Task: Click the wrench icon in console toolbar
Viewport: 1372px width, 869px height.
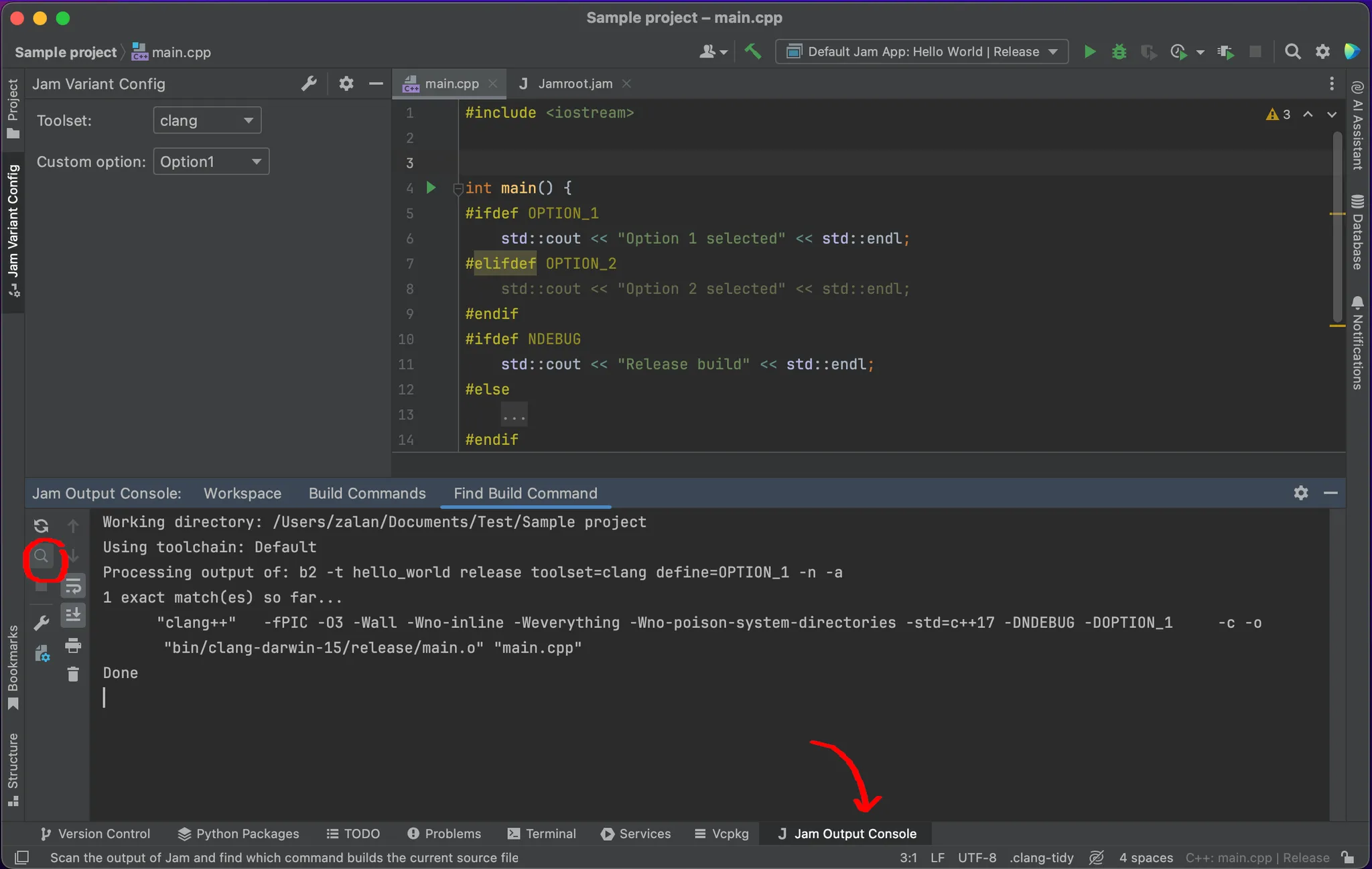Action: 42,623
